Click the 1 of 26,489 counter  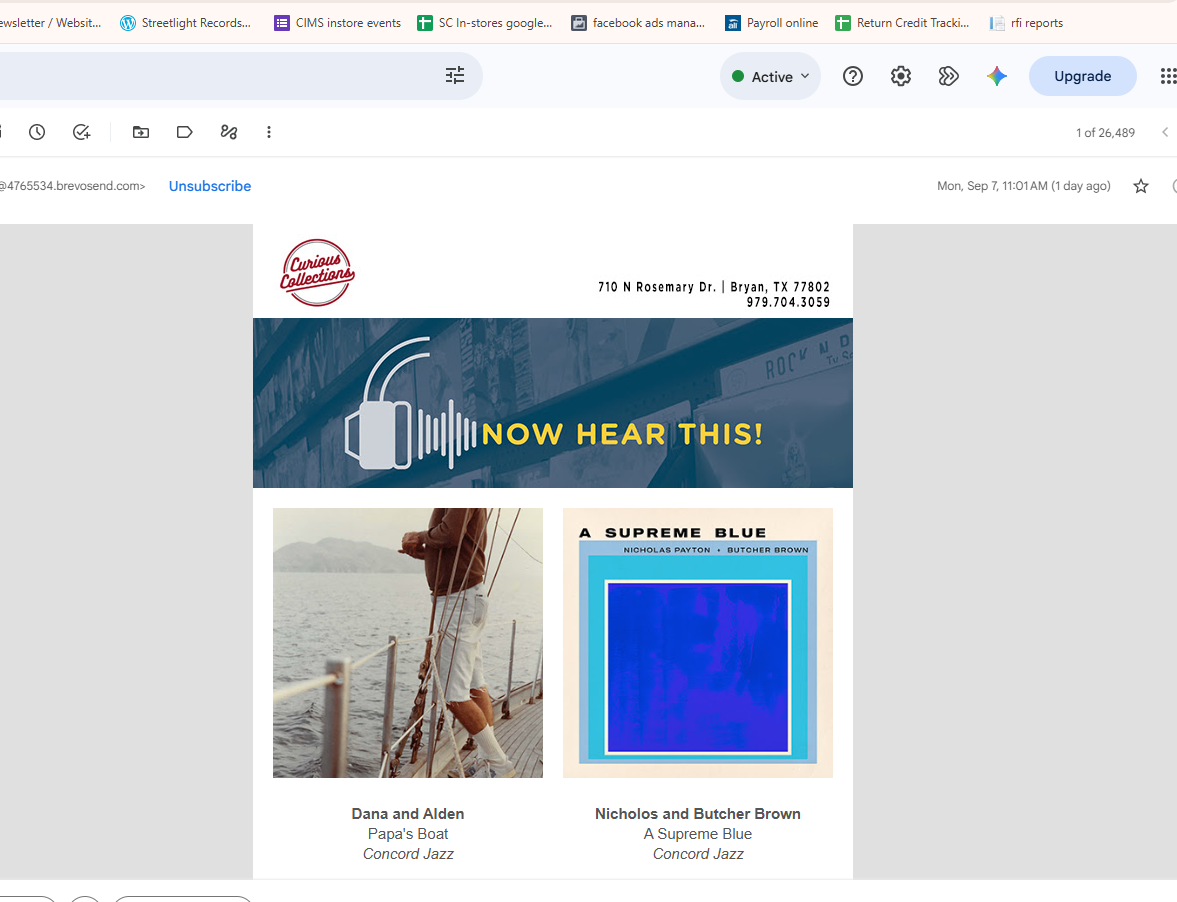click(x=1105, y=133)
